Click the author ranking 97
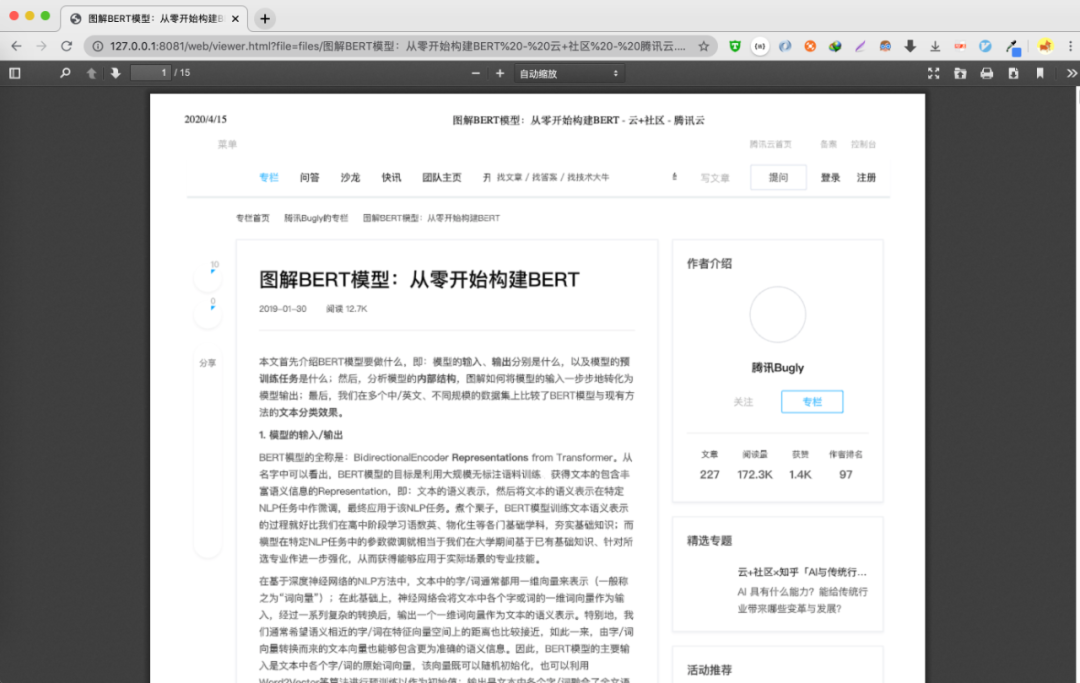The image size is (1080, 683). [846, 474]
